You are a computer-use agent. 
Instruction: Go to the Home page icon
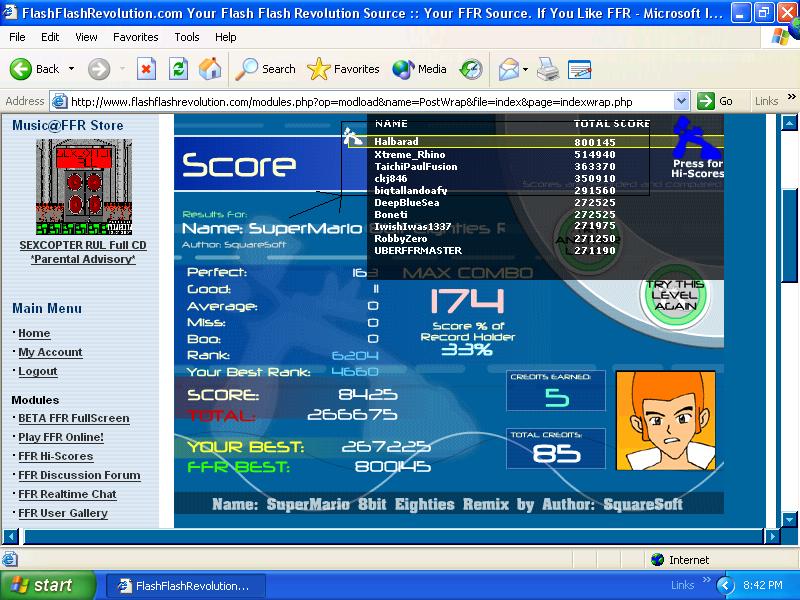point(210,69)
